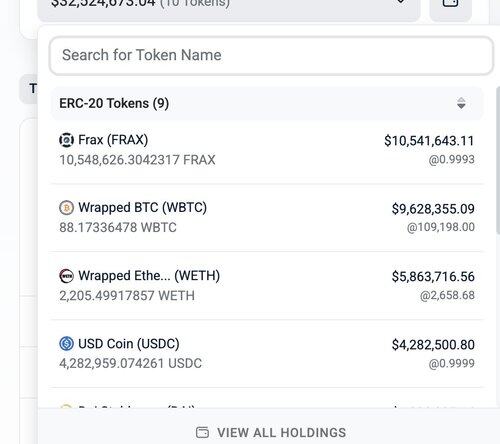Click the $10,541,643.11 FRAX value
The image size is (500, 444).
[x=429, y=141]
